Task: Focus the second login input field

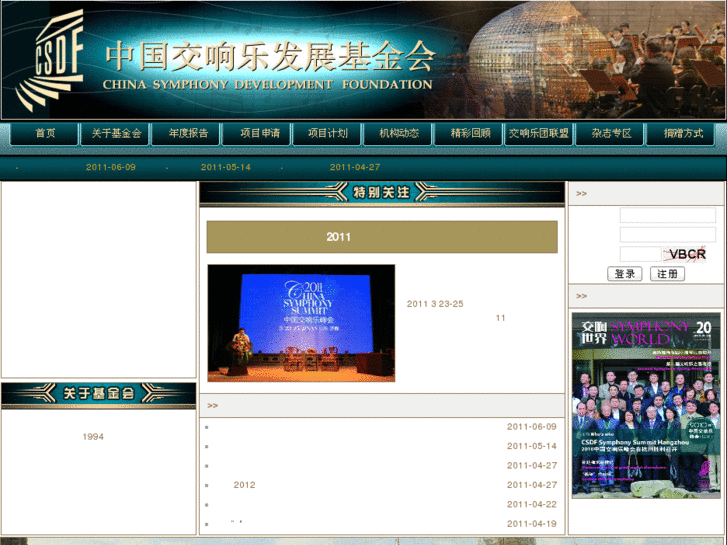Action: [668, 235]
